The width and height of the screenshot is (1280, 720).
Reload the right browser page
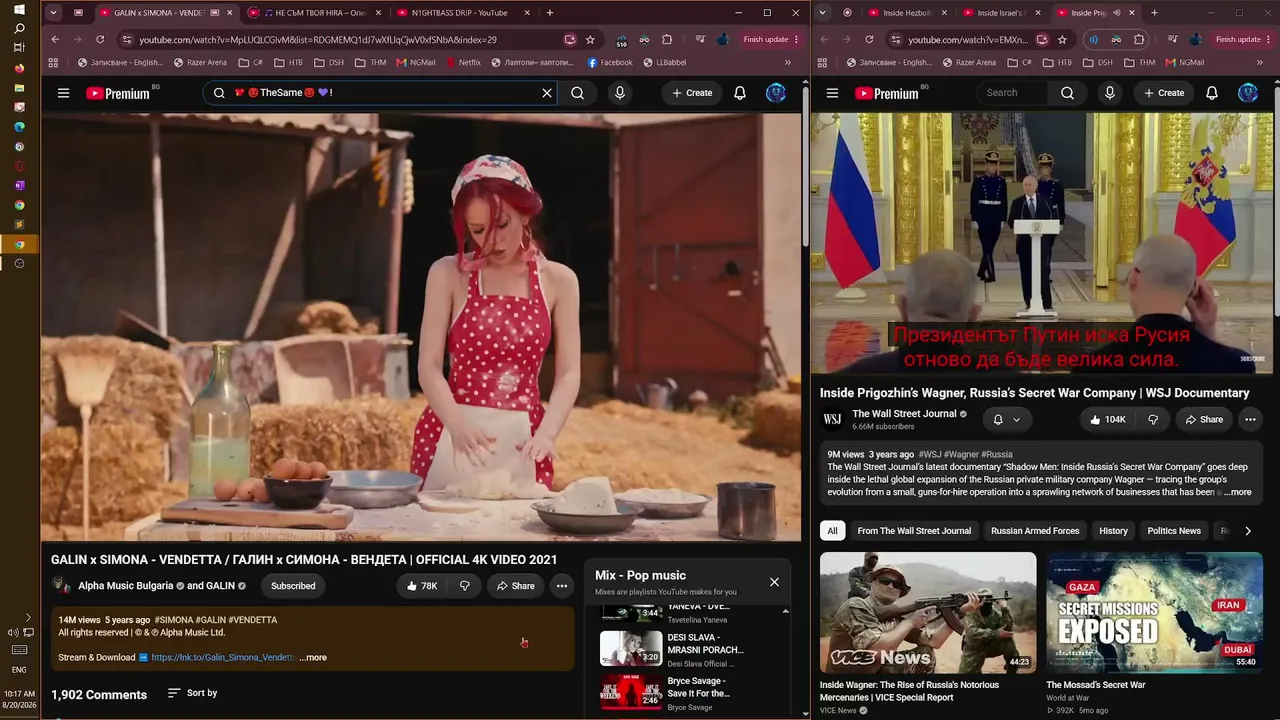pyautogui.click(x=868, y=40)
